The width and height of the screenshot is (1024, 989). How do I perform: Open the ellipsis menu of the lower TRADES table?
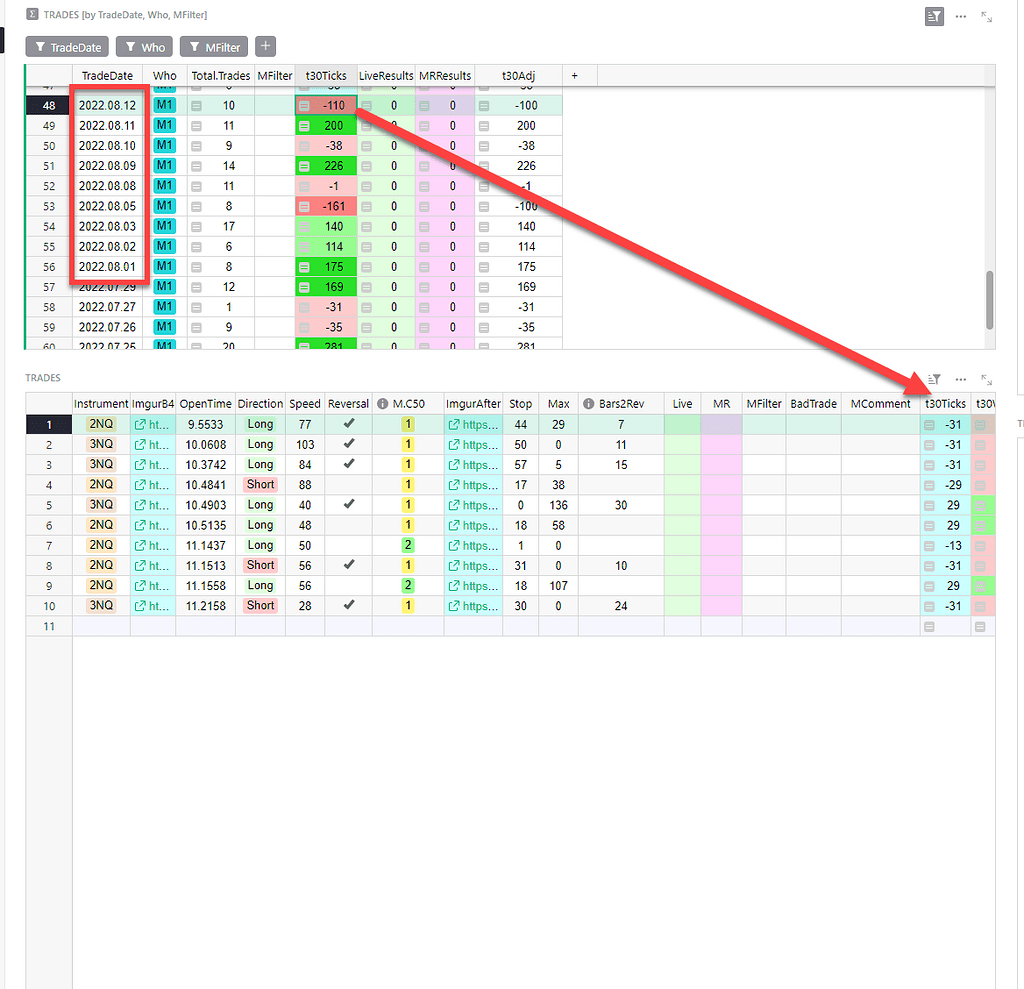click(x=959, y=379)
